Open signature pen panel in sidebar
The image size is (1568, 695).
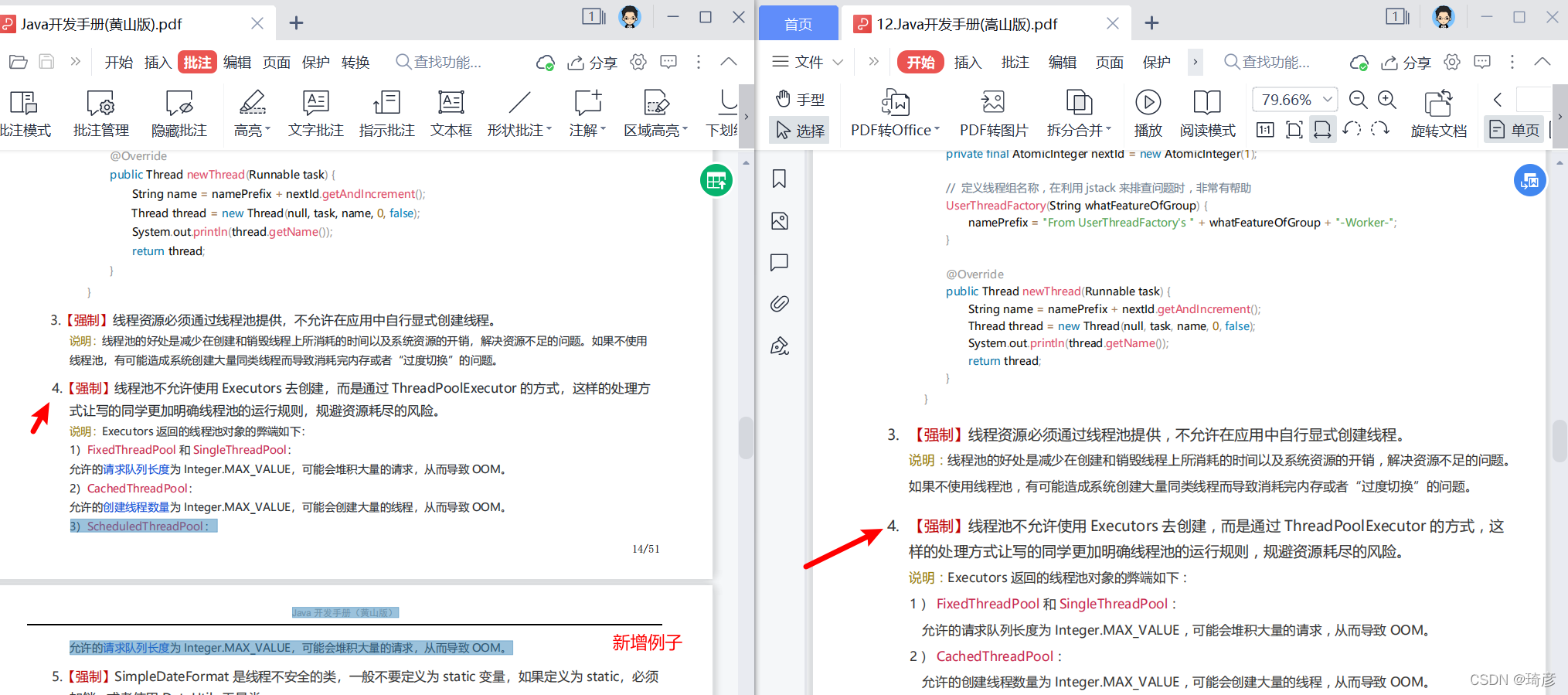[x=779, y=346]
